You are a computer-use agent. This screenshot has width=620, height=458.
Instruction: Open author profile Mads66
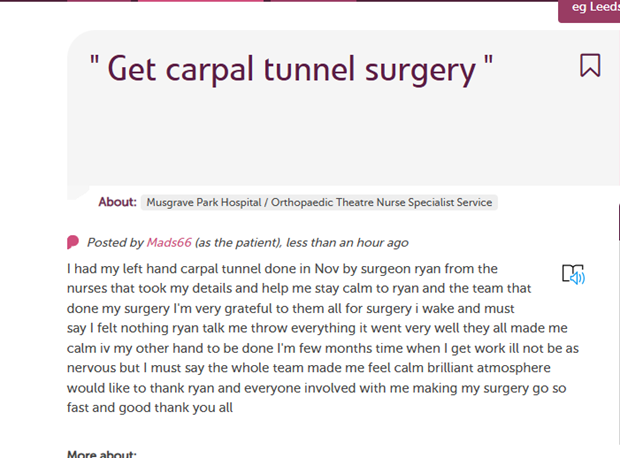168,242
